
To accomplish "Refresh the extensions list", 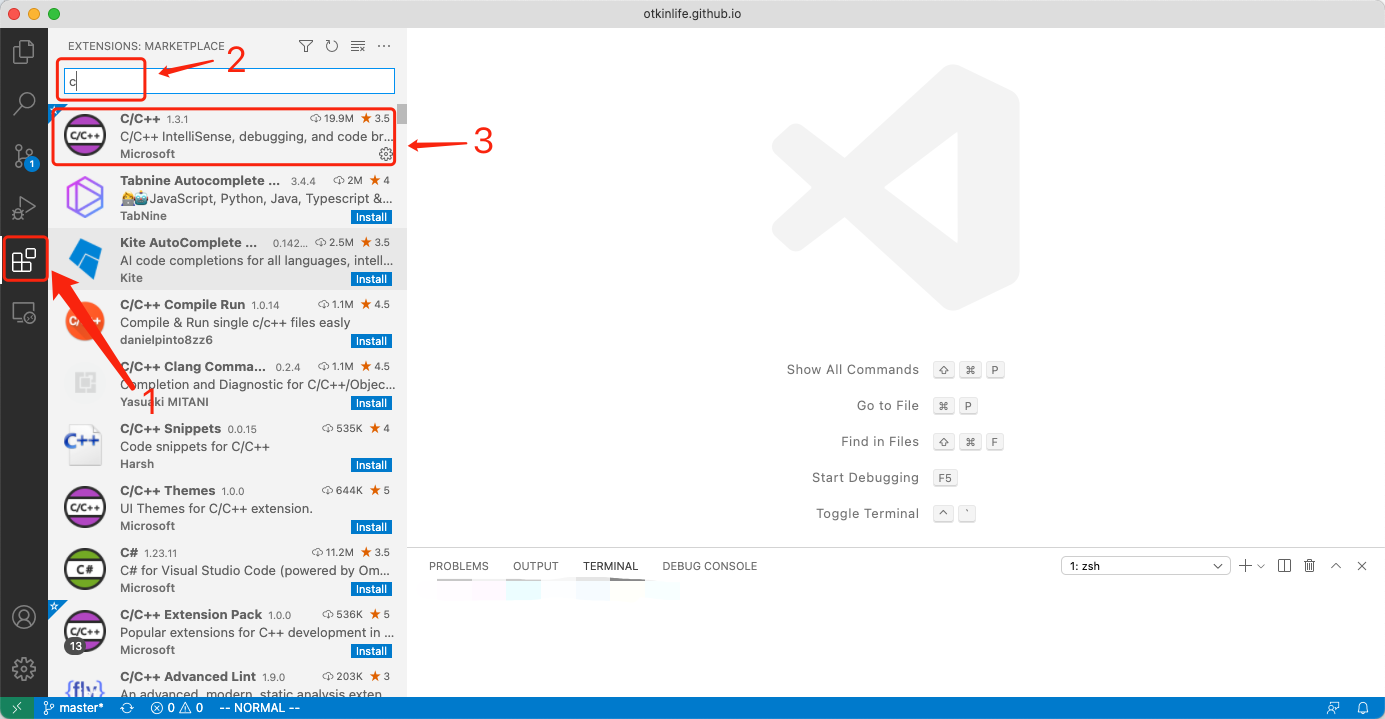I will click(x=332, y=46).
